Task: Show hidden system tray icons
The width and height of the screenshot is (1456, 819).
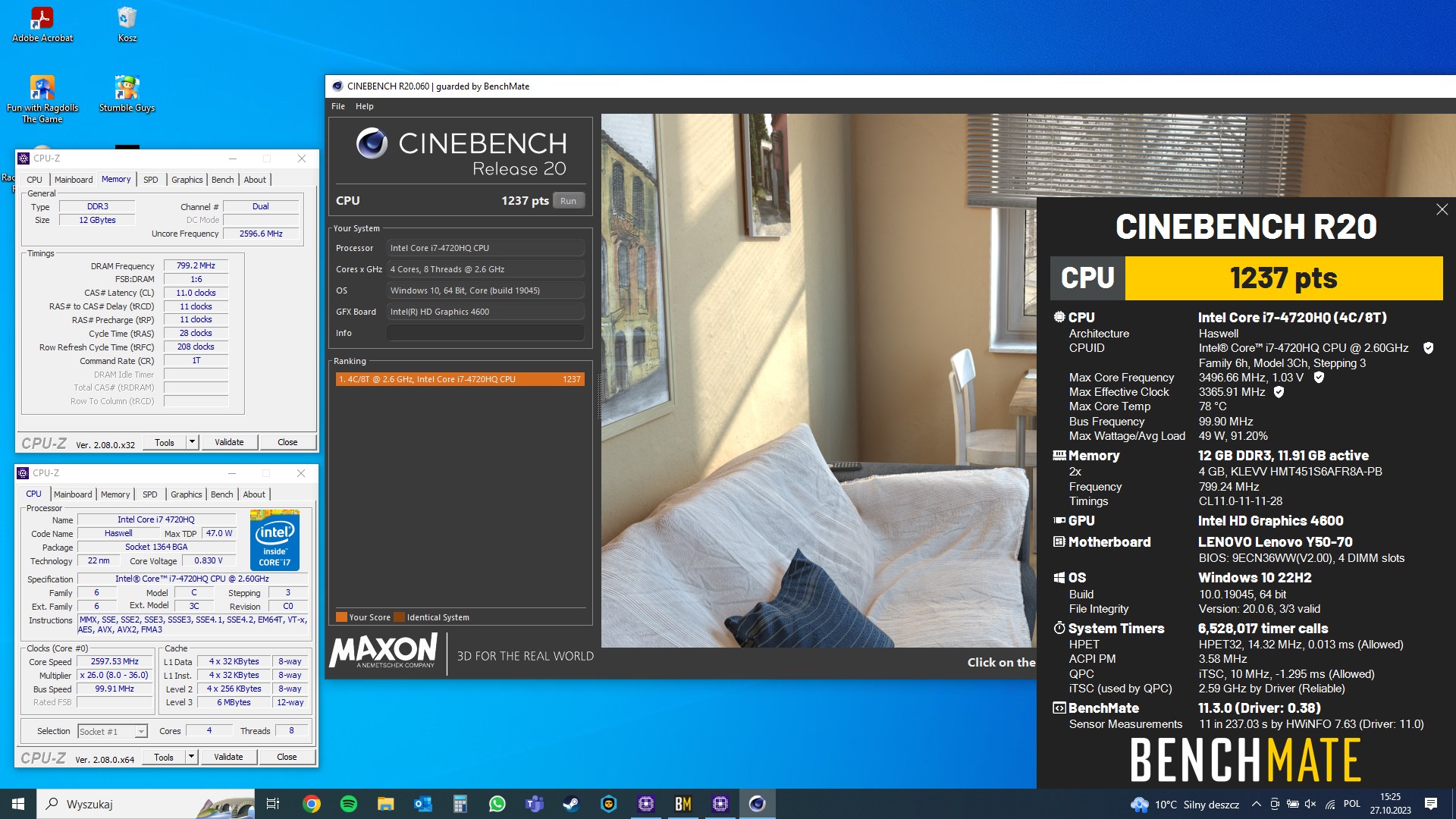Action: (x=1256, y=804)
